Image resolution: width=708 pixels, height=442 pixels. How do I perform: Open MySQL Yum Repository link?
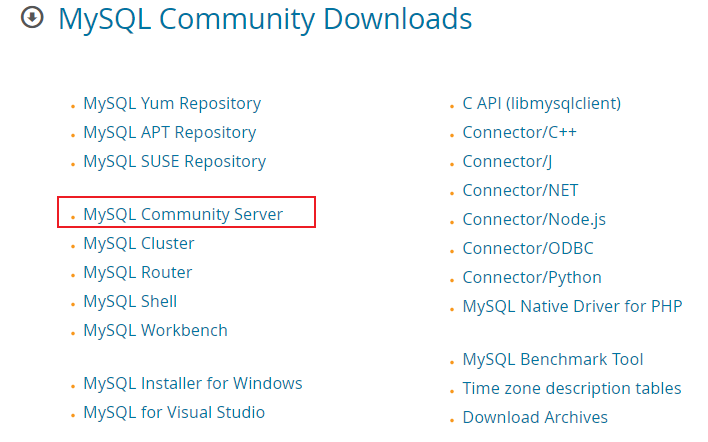coord(172,104)
